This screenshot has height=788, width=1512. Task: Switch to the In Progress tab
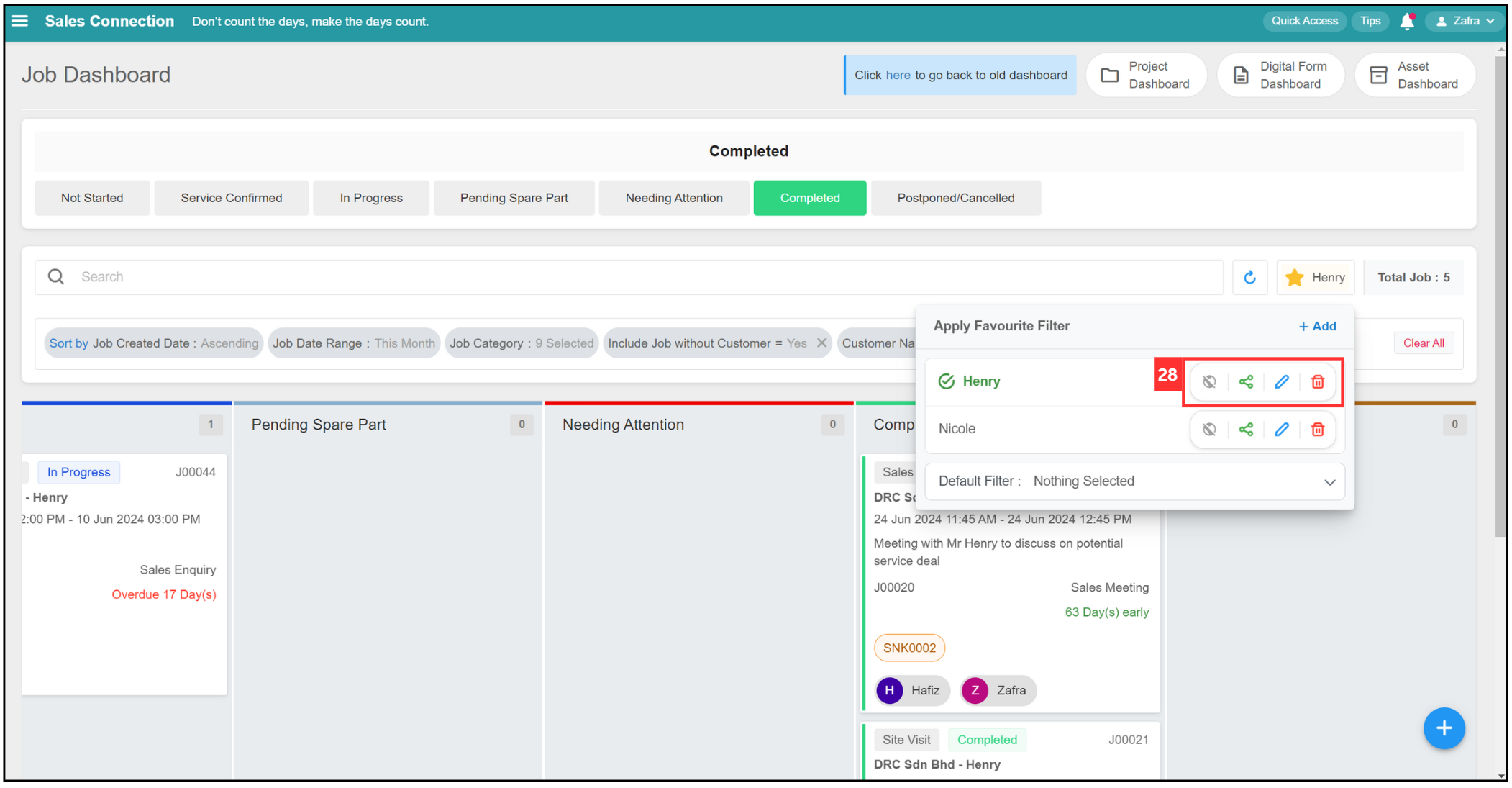point(371,198)
